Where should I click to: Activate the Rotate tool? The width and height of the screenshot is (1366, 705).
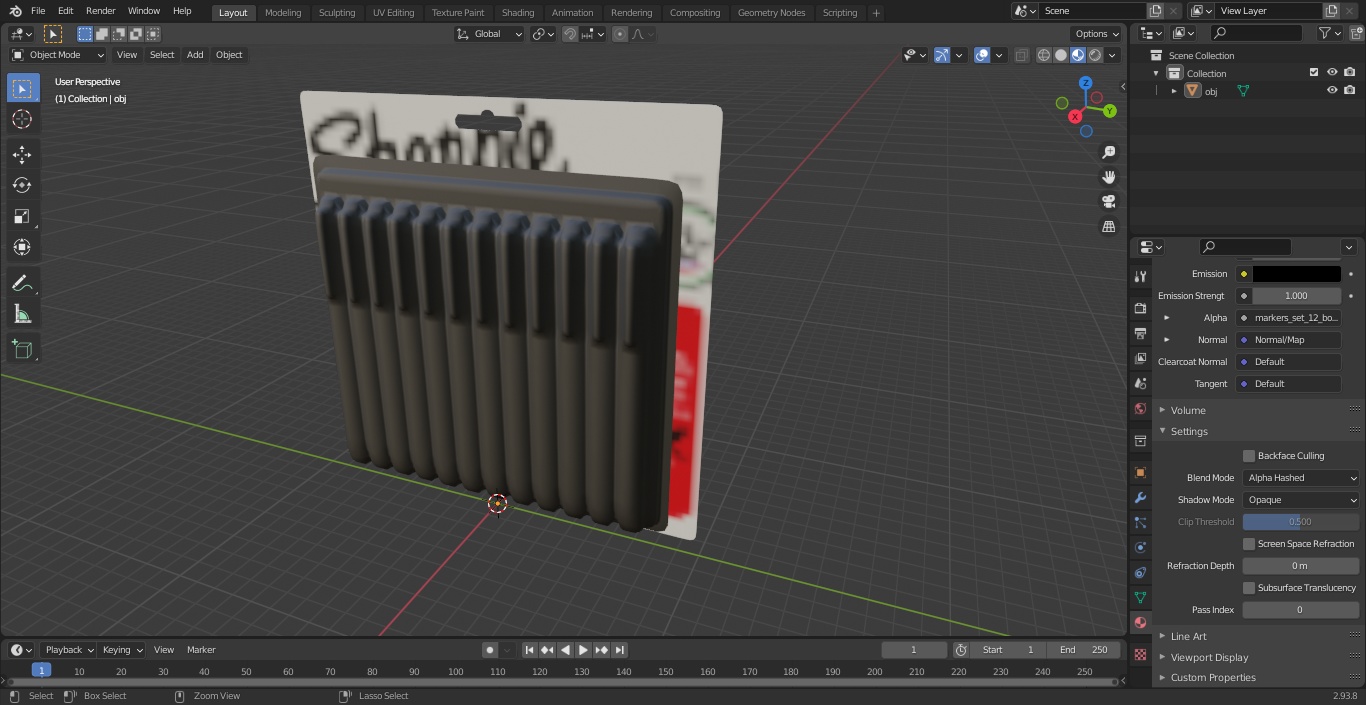click(22, 185)
